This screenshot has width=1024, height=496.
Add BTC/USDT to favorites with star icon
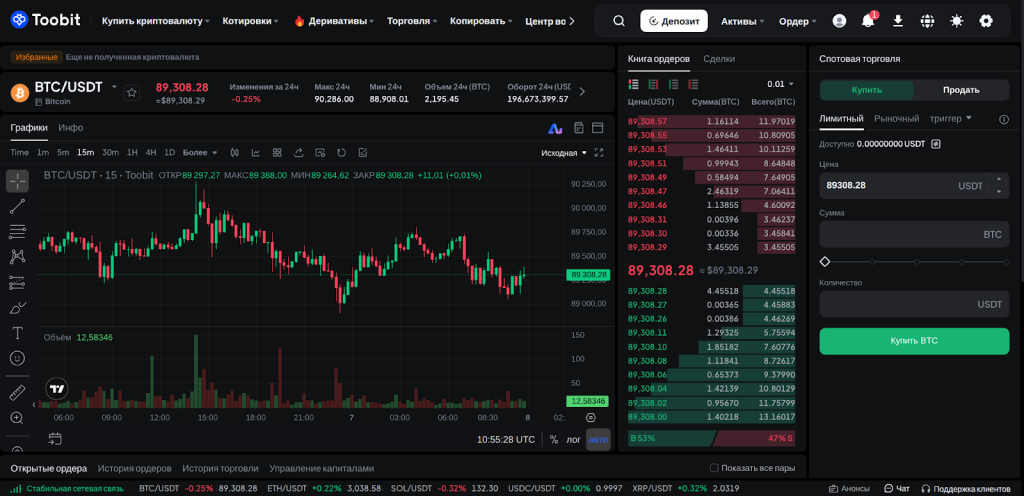click(131, 92)
